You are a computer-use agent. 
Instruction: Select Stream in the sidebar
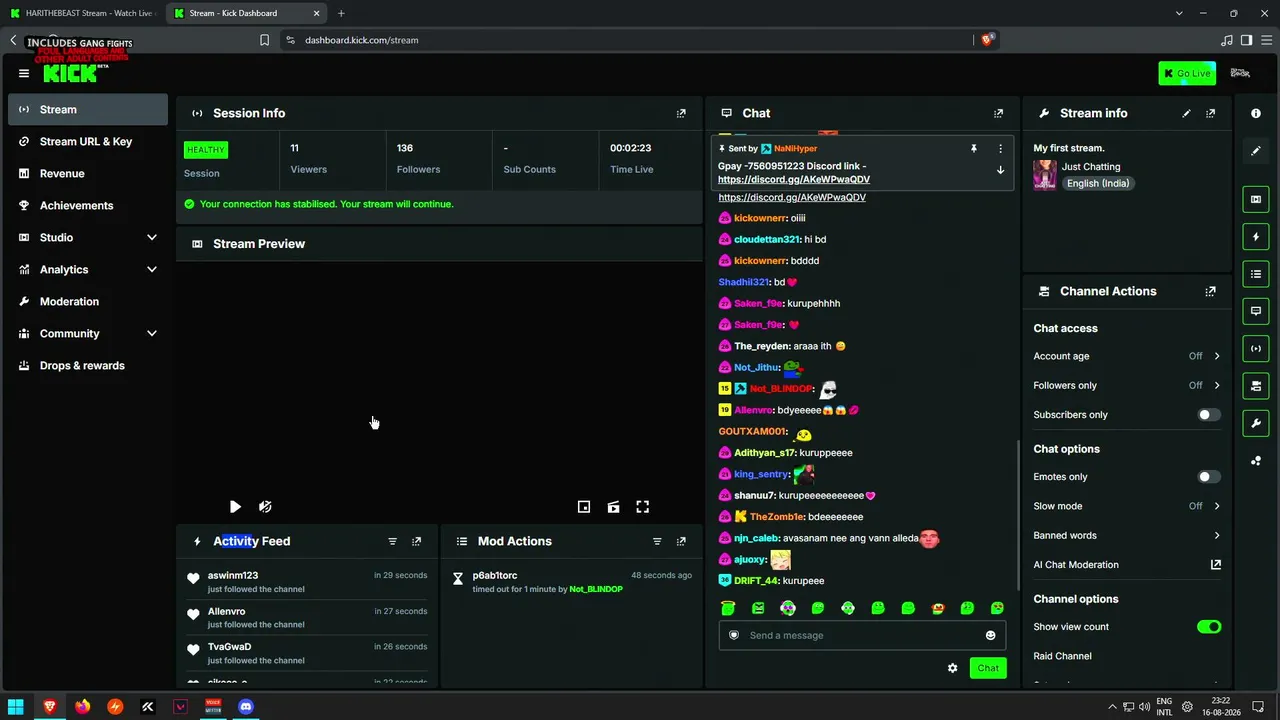88,109
